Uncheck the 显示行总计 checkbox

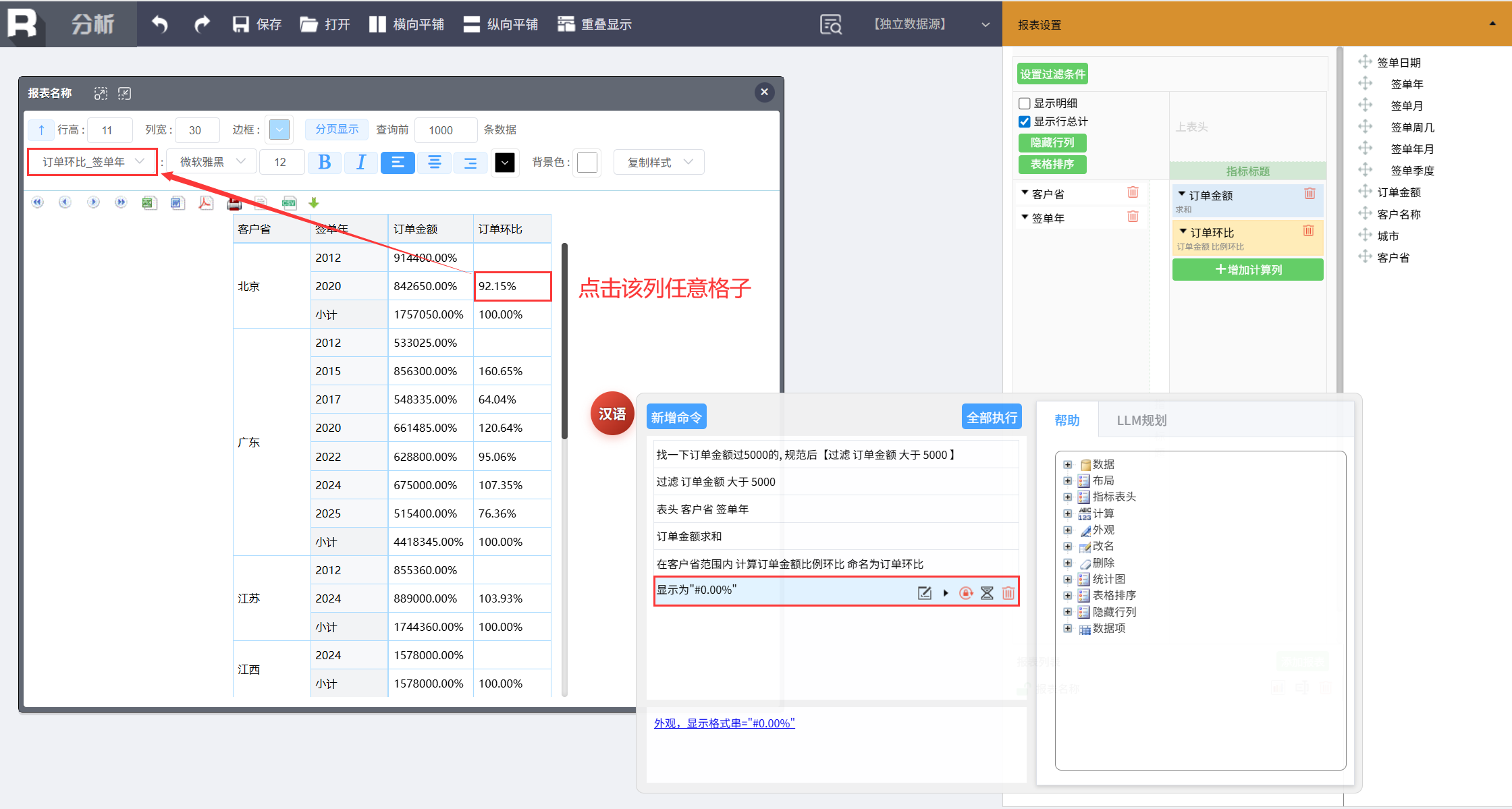pyautogui.click(x=1025, y=121)
